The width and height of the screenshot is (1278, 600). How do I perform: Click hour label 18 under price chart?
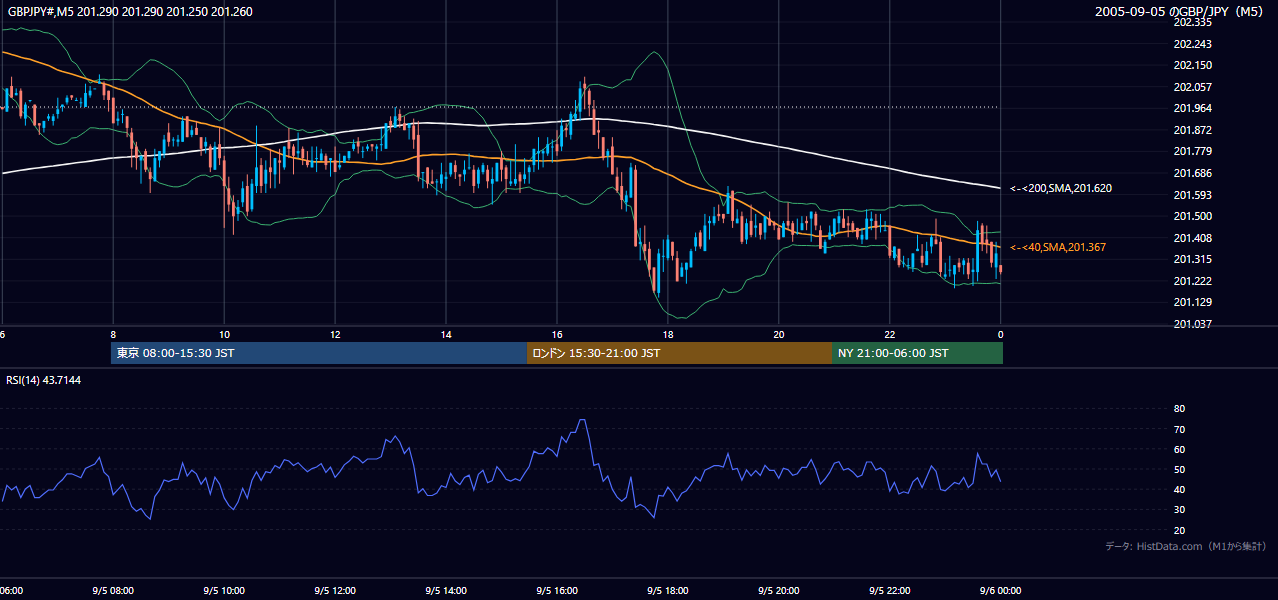point(668,334)
